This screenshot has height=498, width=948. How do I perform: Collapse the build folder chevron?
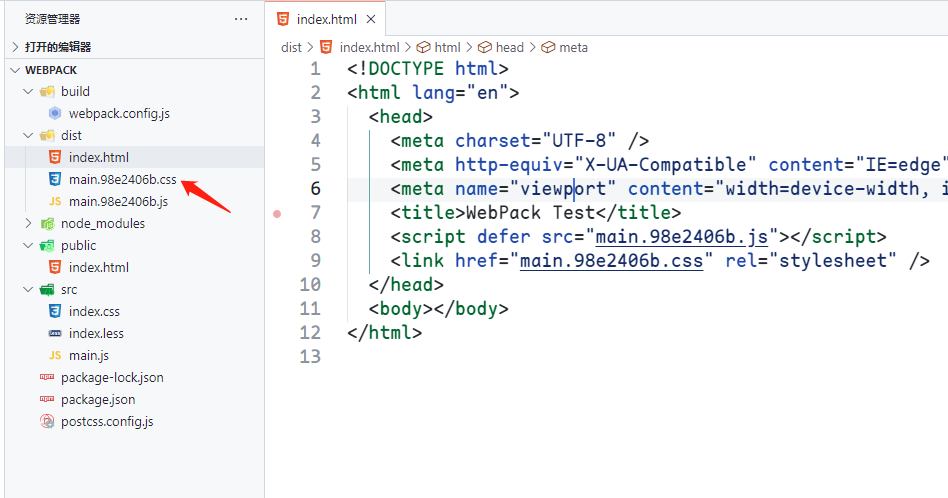click(x=27, y=91)
